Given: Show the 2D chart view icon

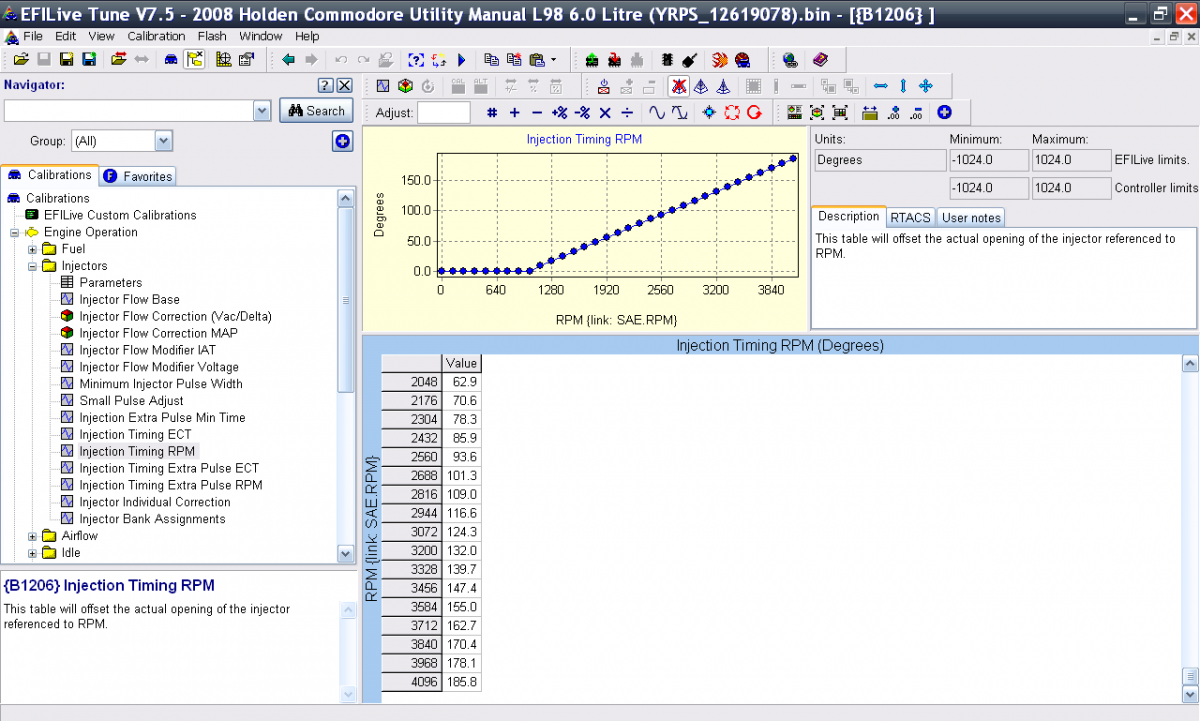Looking at the screenshot, I should pyautogui.click(x=383, y=86).
